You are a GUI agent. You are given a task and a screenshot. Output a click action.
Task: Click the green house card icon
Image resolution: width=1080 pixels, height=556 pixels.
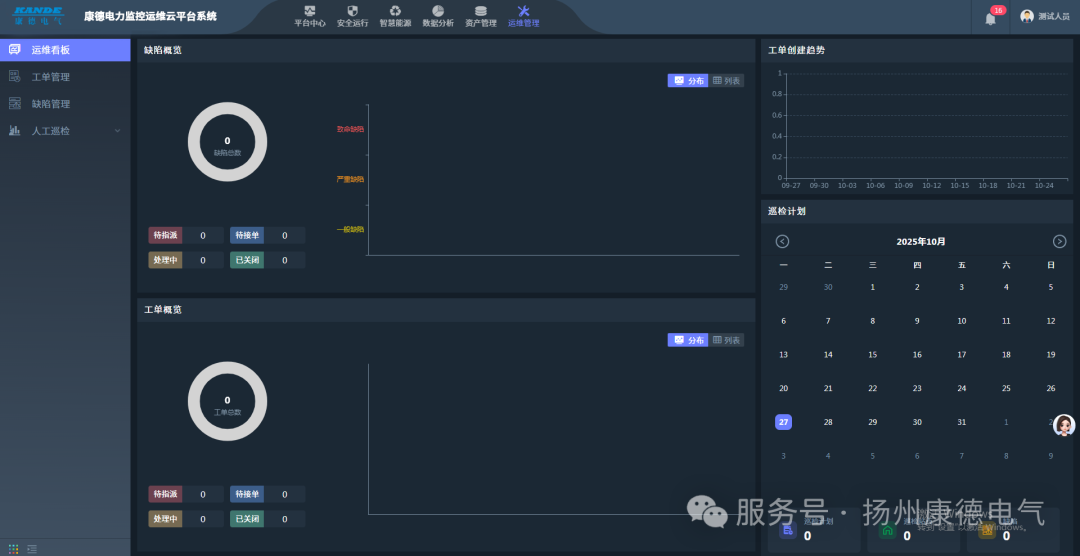[x=887, y=530]
